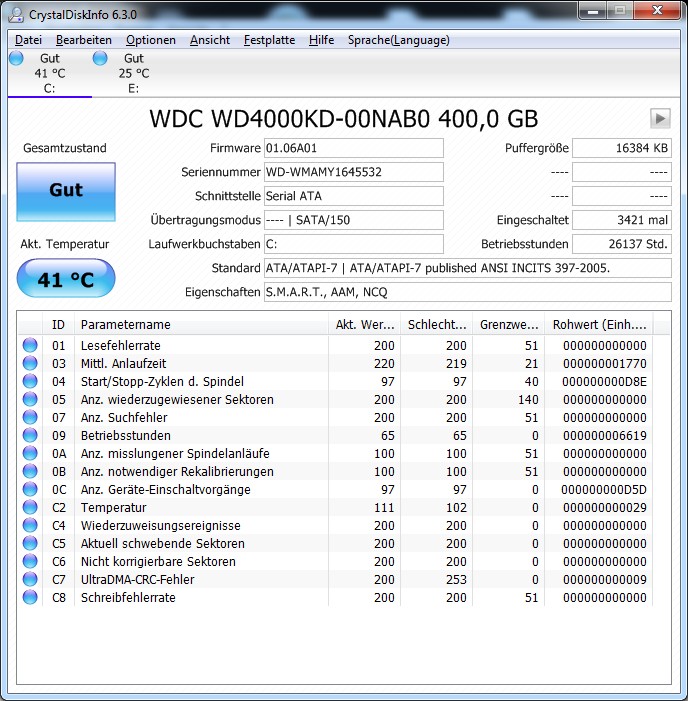Image resolution: width=688 pixels, height=701 pixels.
Task: Click status orb of Wiederzuweisungsereignisse row
Action: click(x=30, y=525)
